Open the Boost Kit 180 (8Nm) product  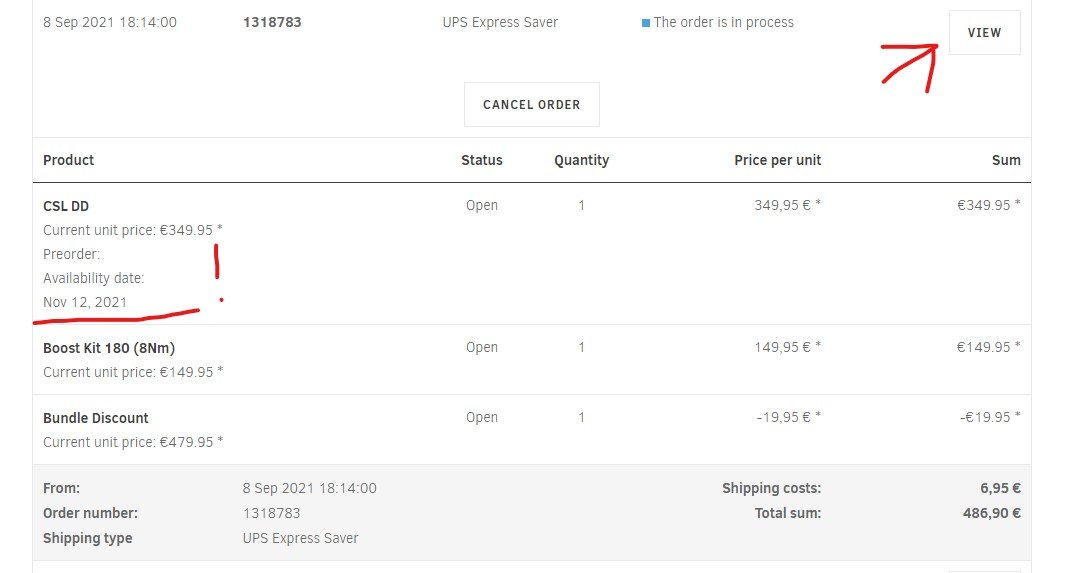coord(109,348)
